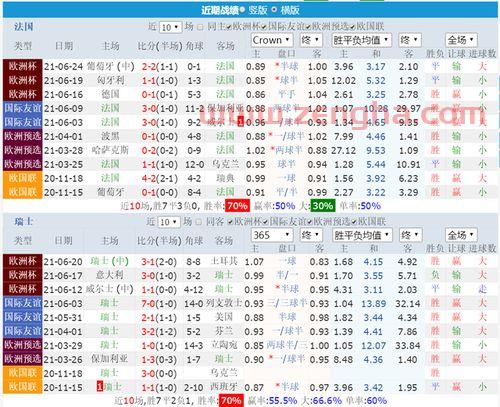Click 国际友谊 type badge in 21-05-31 row

pyautogui.click(x=23, y=317)
